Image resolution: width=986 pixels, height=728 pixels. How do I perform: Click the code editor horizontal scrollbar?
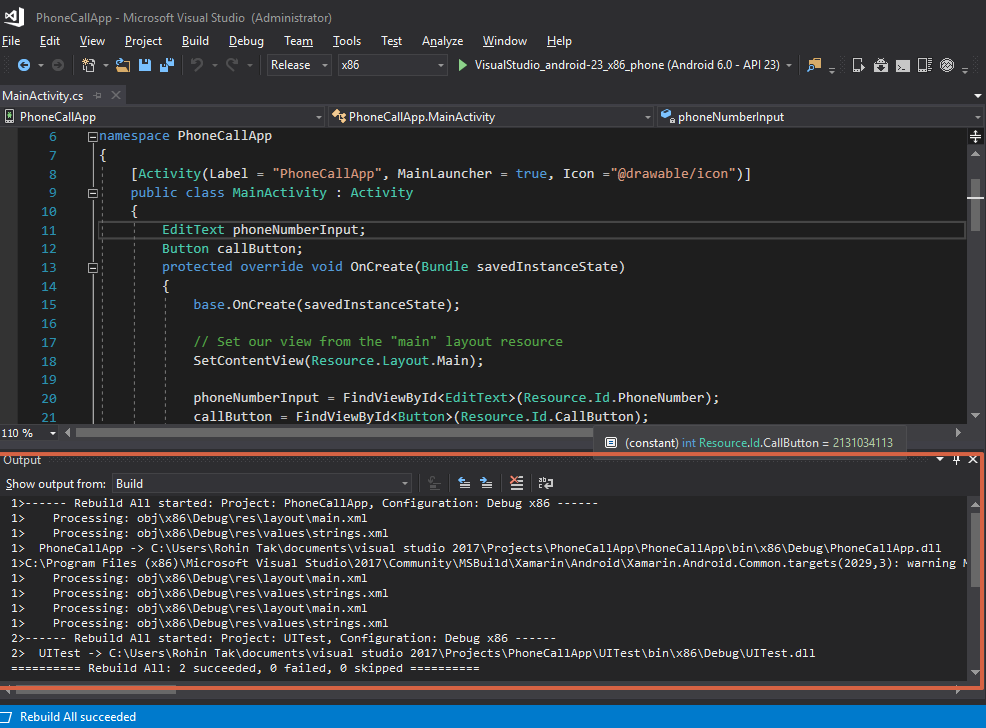point(334,433)
